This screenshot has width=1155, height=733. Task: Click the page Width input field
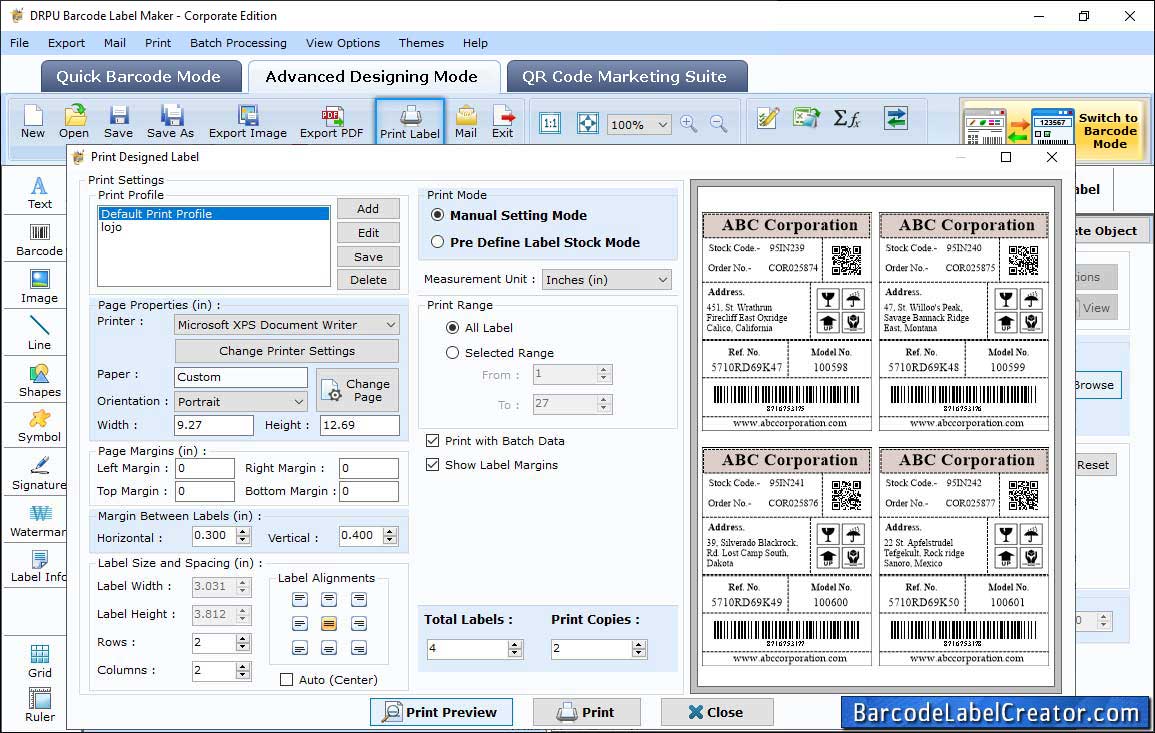[x=214, y=425]
